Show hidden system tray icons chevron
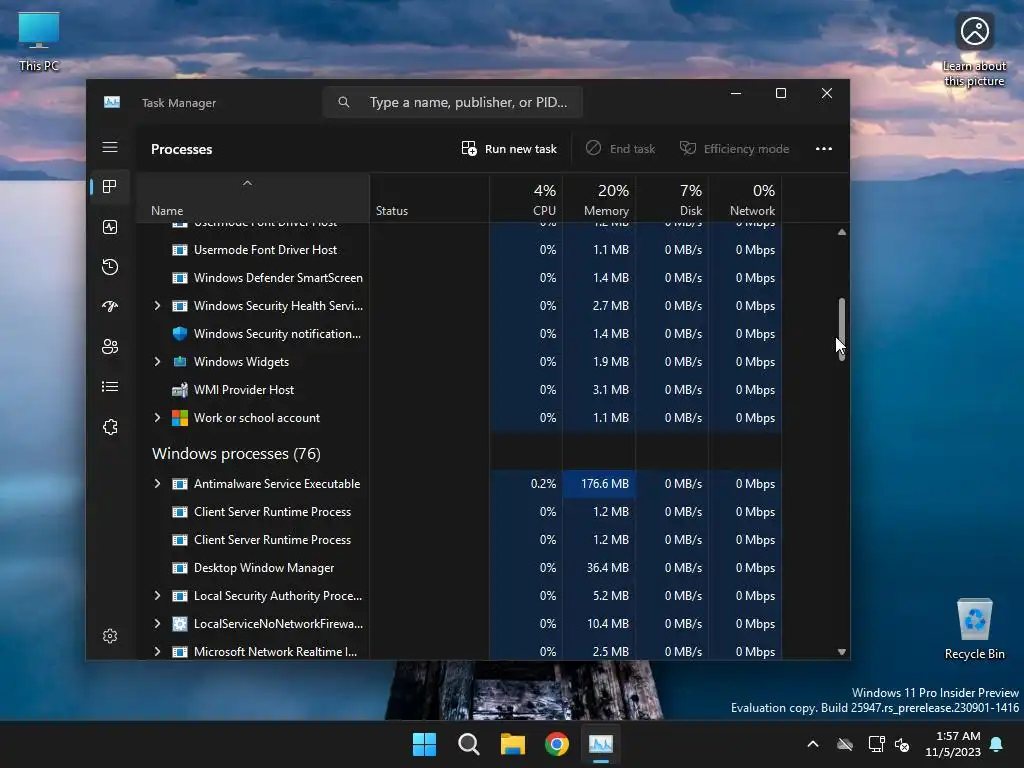The height and width of the screenshot is (768, 1024). [x=813, y=744]
